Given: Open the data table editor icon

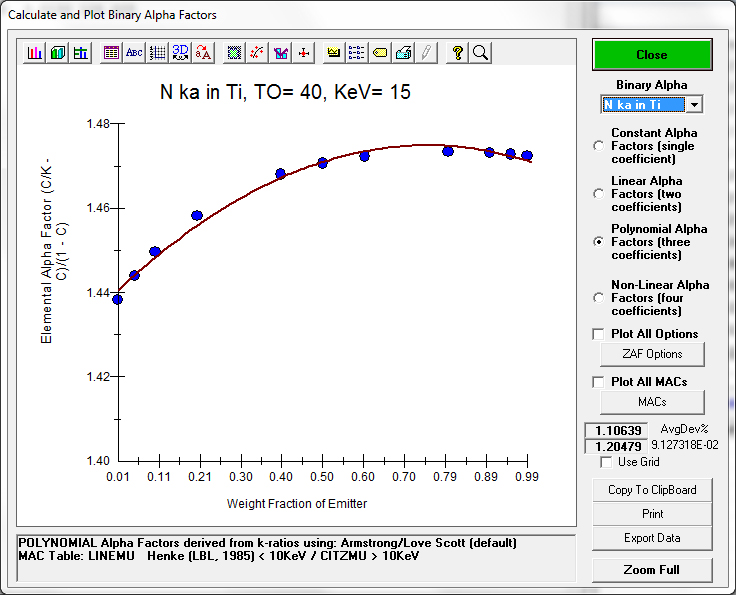Looking at the screenshot, I should pos(112,53).
